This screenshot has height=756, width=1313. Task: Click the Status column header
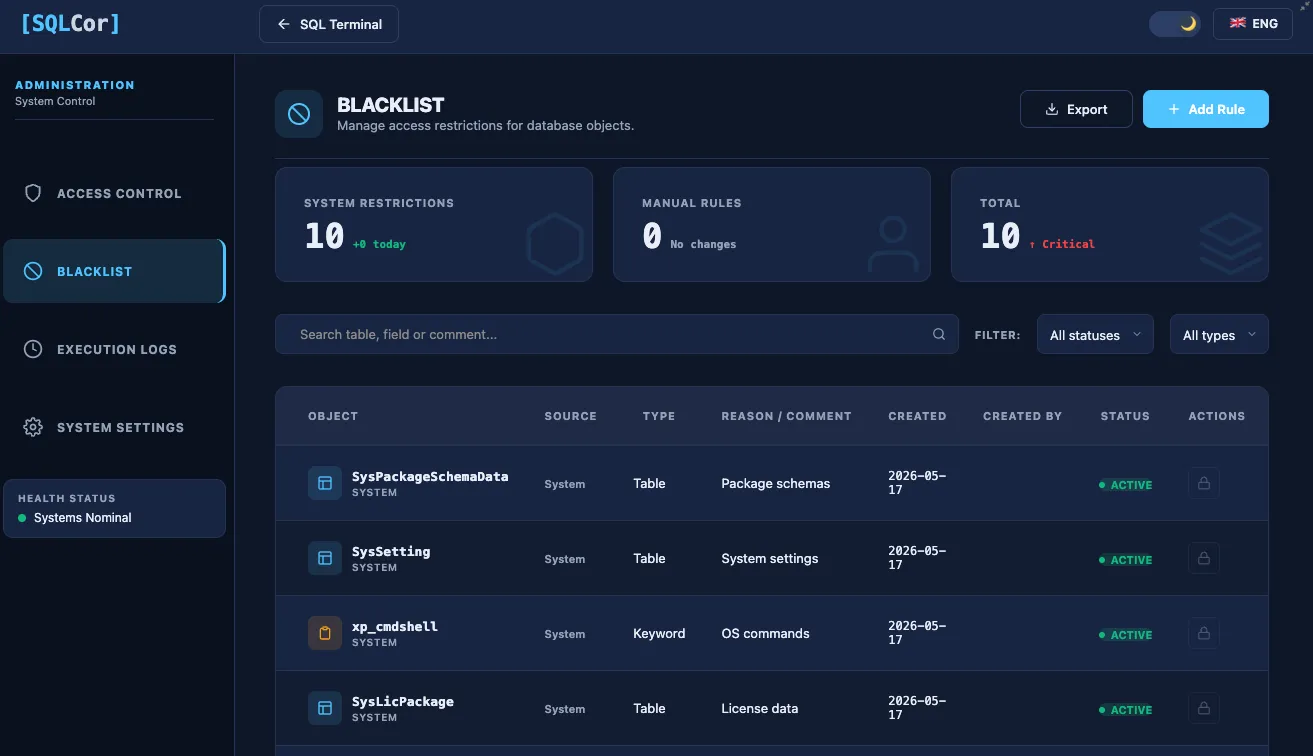pyautogui.click(x=1125, y=416)
